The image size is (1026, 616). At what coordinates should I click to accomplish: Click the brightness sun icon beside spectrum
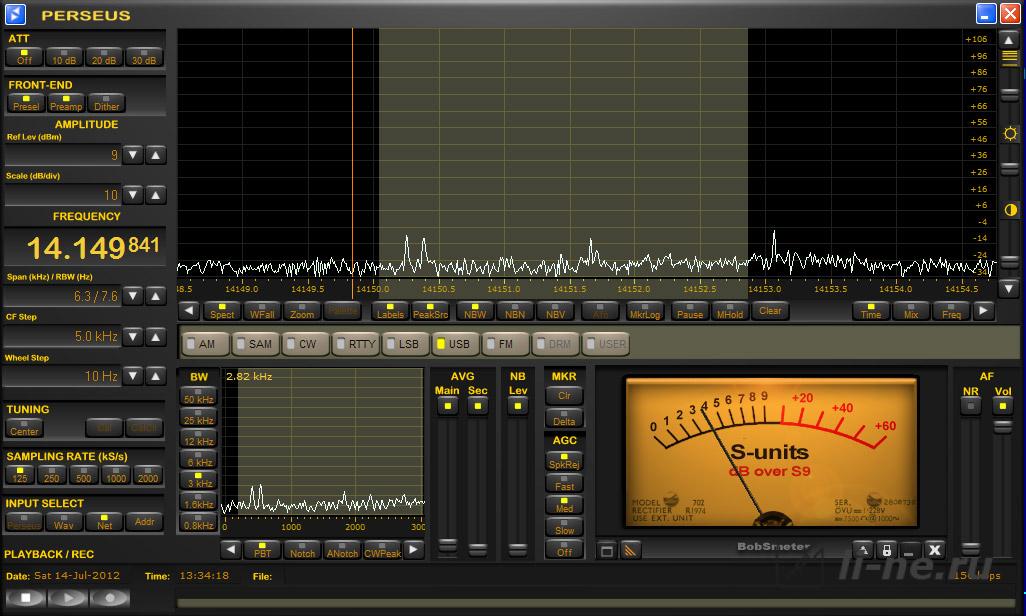point(1010,134)
